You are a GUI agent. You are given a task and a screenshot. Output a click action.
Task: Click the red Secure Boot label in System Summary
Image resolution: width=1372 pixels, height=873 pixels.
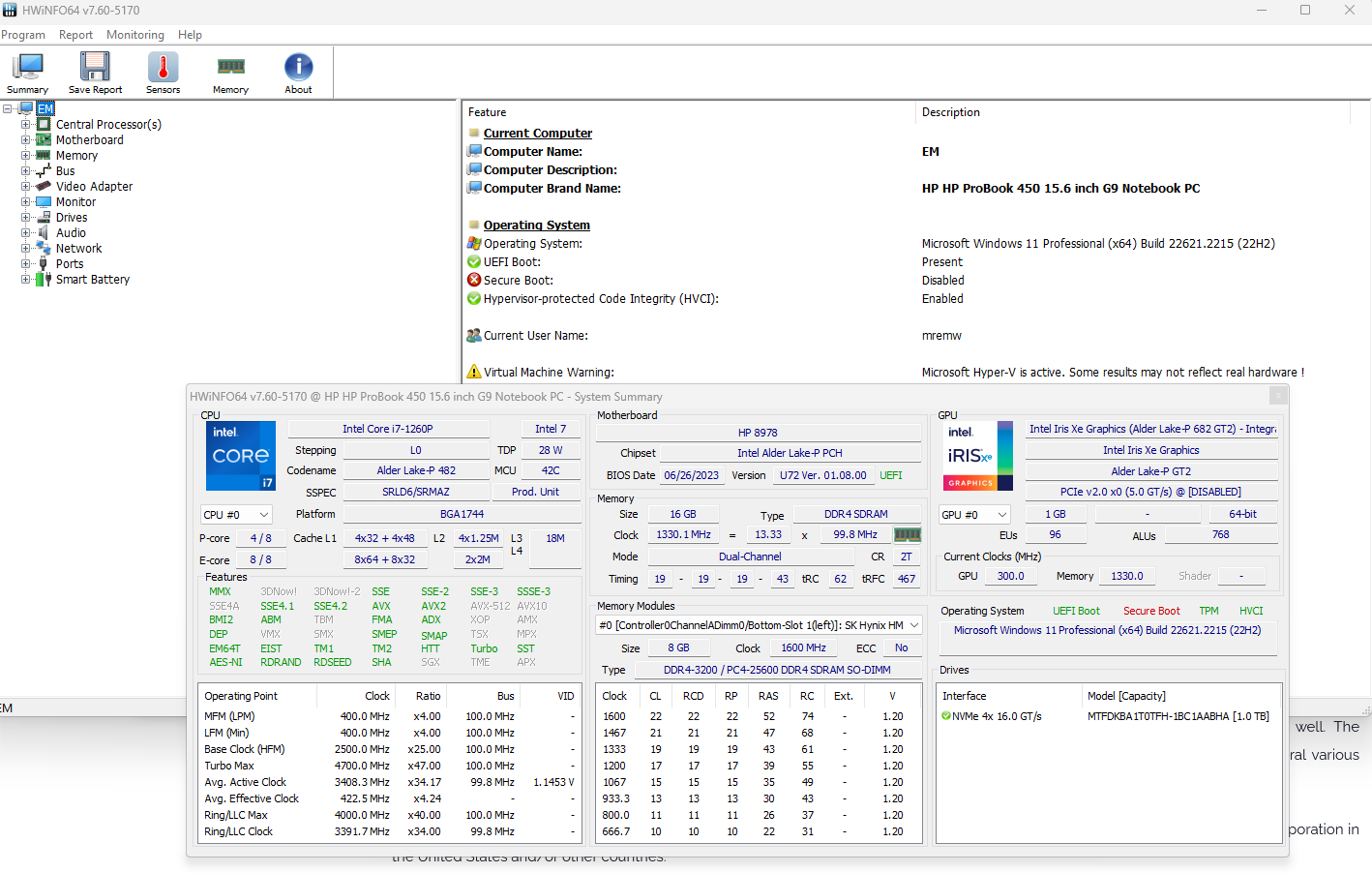pyautogui.click(x=1151, y=612)
